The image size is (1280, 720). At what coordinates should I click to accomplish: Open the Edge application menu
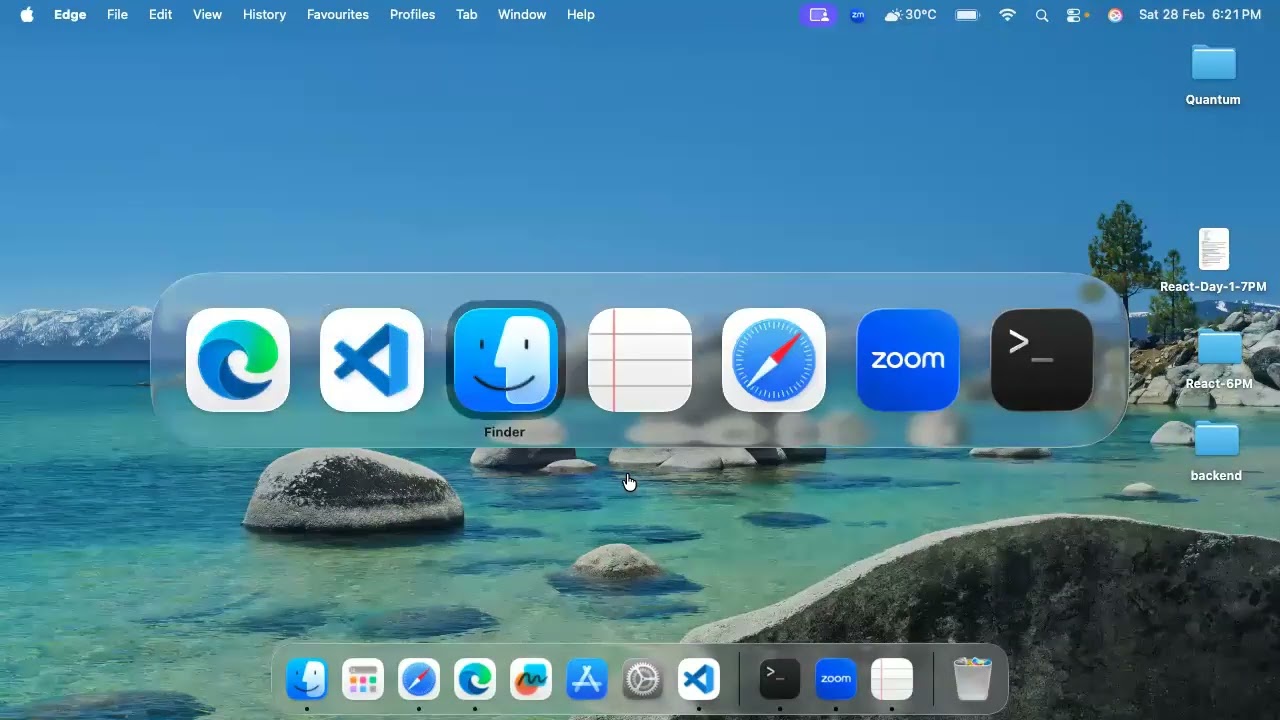(x=70, y=15)
